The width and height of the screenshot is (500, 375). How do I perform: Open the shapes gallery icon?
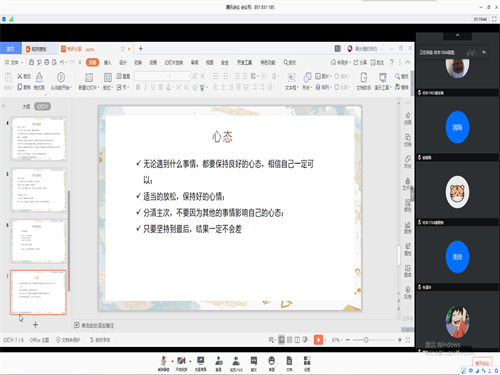(x=307, y=81)
